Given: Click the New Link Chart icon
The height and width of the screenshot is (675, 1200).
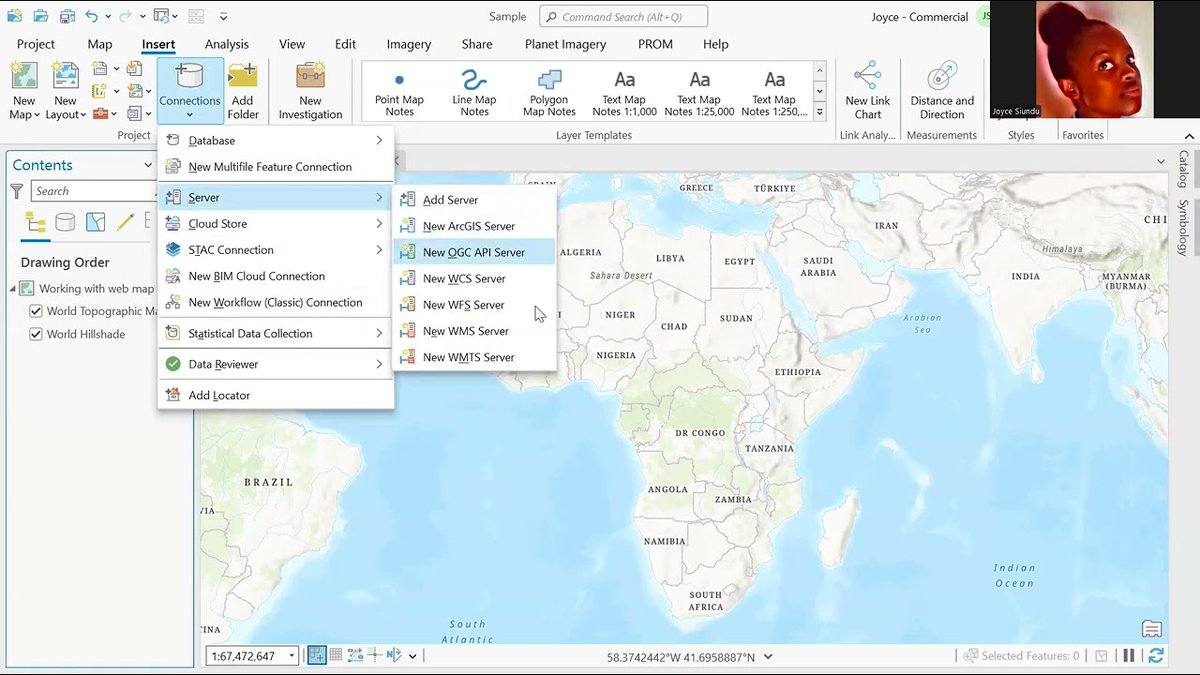Looking at the screenshot, I should pos(867,76).
